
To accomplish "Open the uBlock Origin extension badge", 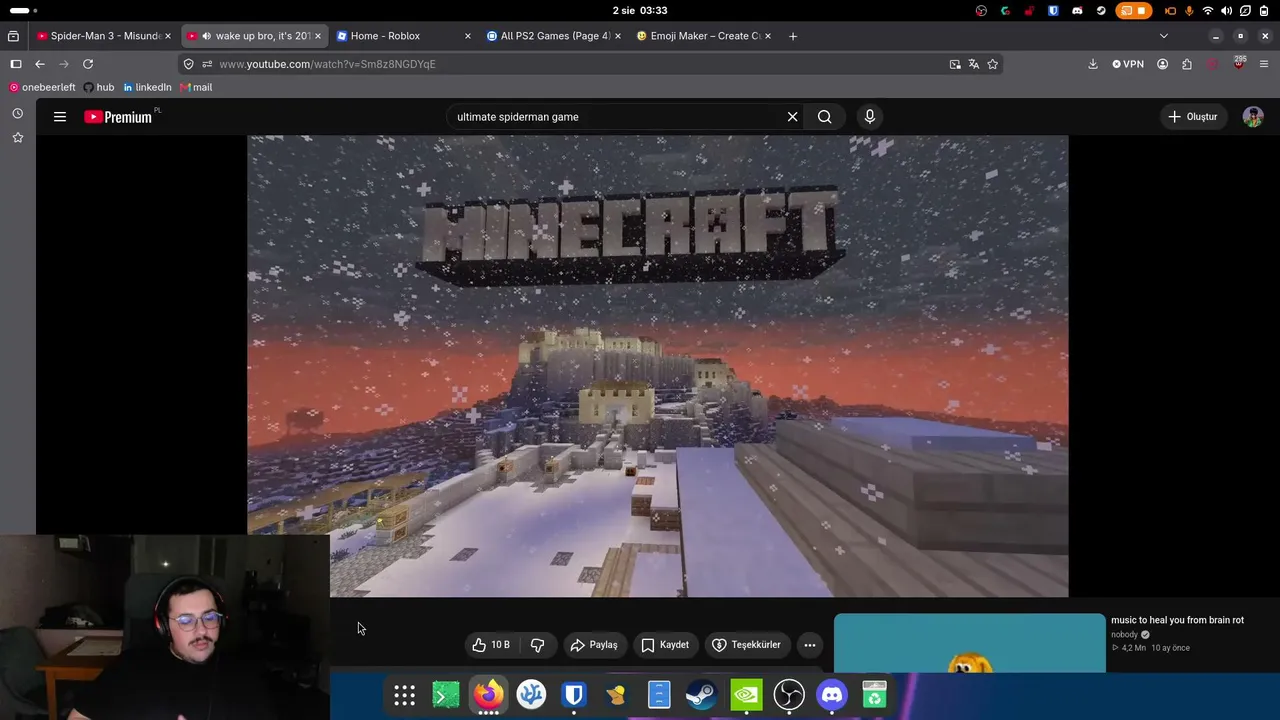I will tap(1239, 63).
